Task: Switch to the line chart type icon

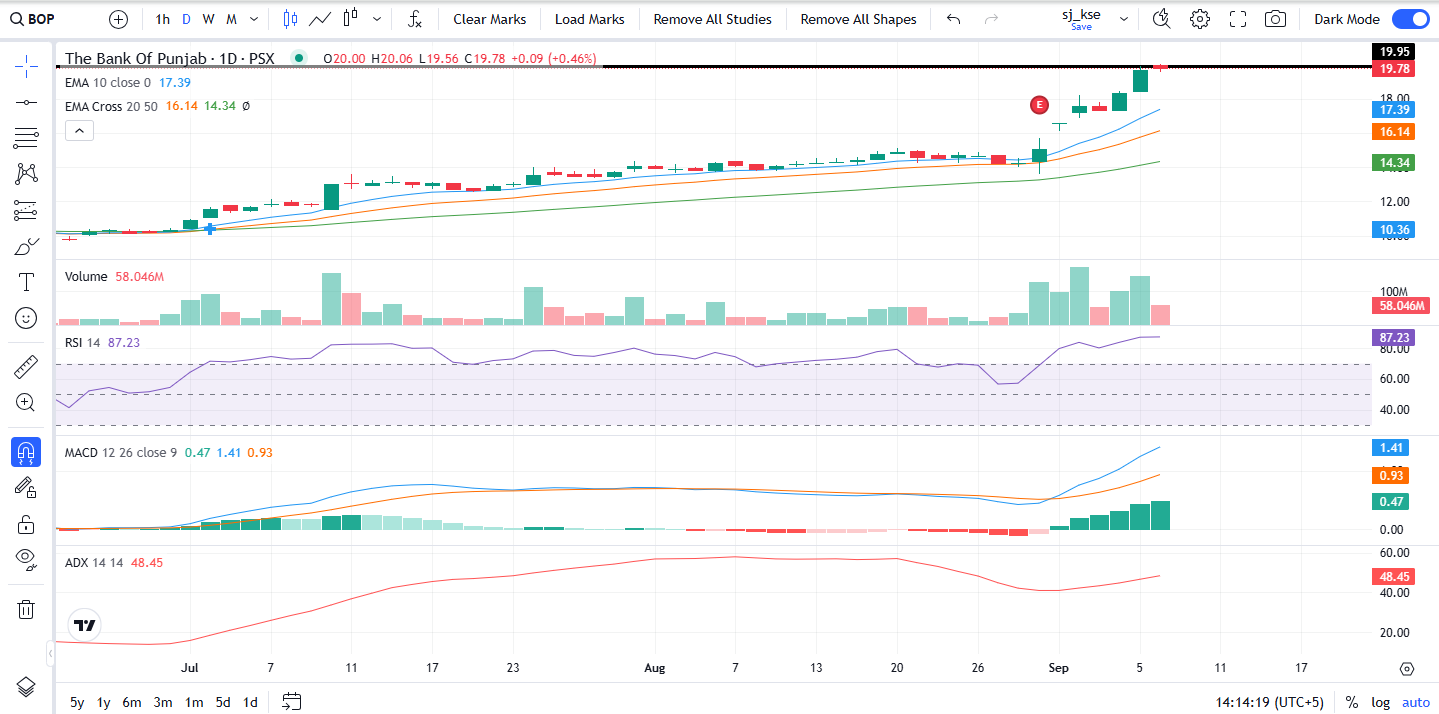Action: tap(321, 19)
